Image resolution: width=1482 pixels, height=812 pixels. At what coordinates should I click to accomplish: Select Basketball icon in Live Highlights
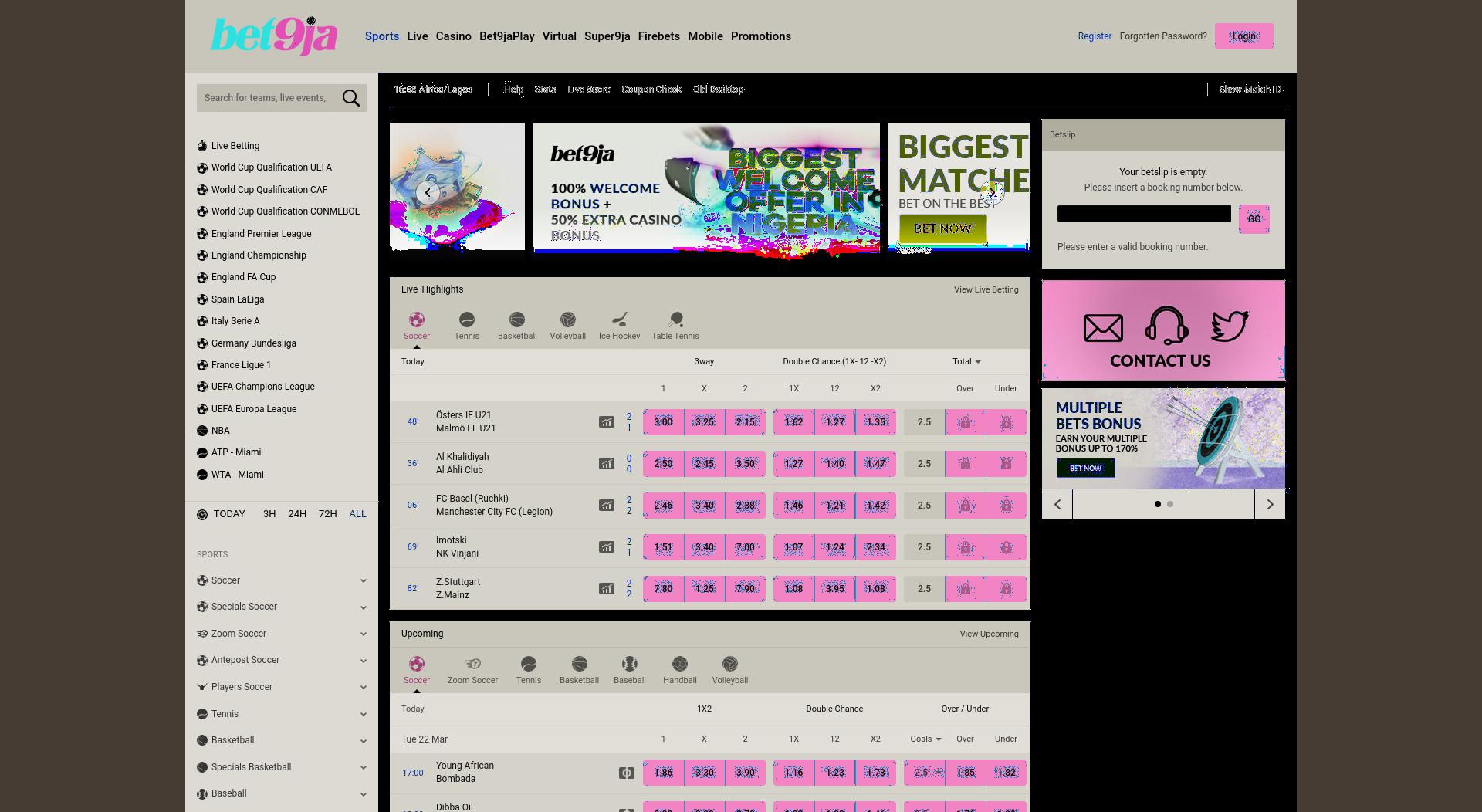point(517,320)
